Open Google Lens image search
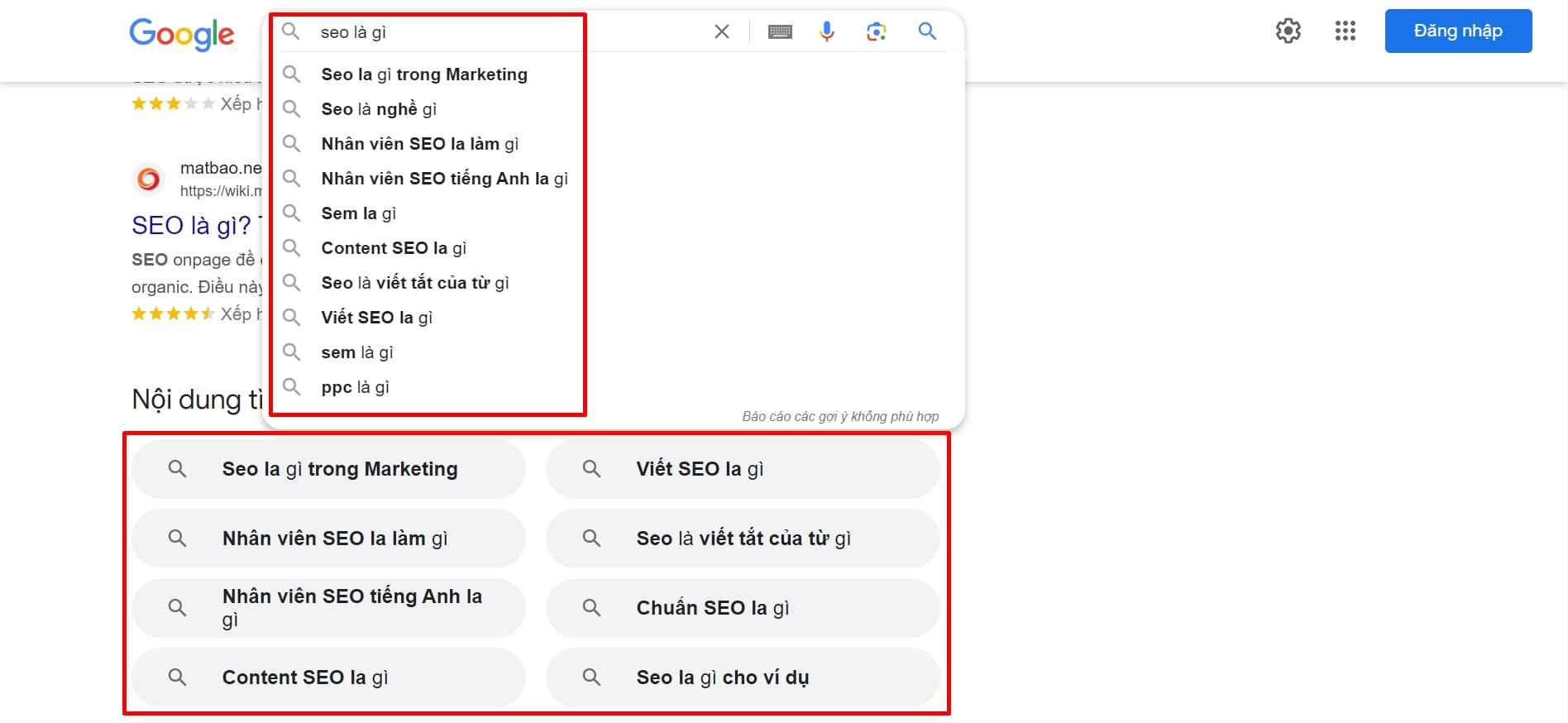1568x723 pixels. coord(877,31)
